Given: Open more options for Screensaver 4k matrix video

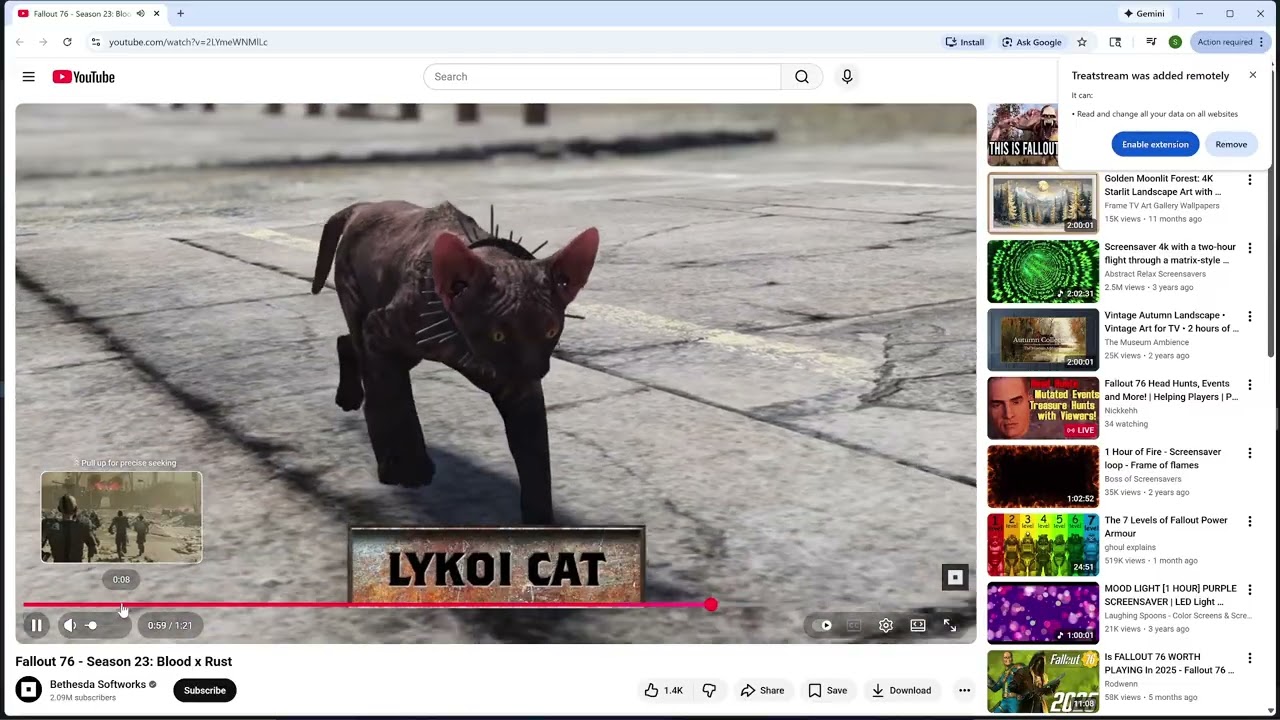Looking at the screenshot, I should click(x=1249, y=248).
